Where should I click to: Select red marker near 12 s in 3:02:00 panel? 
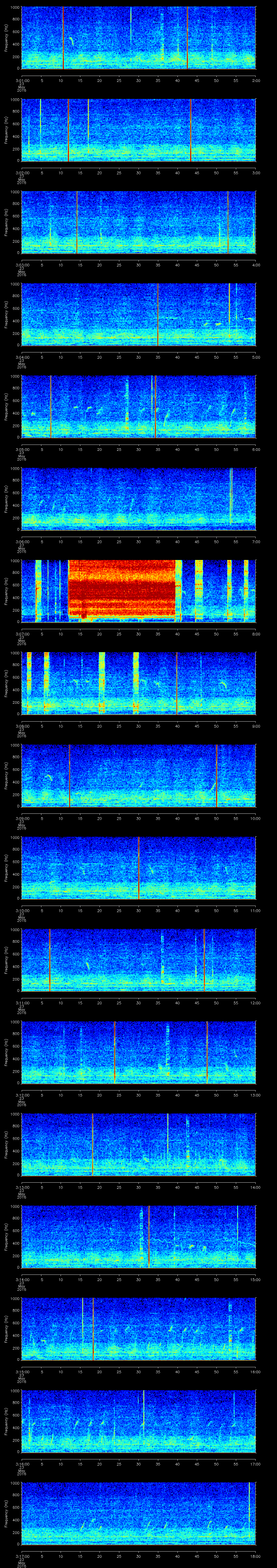pos(69,130)
